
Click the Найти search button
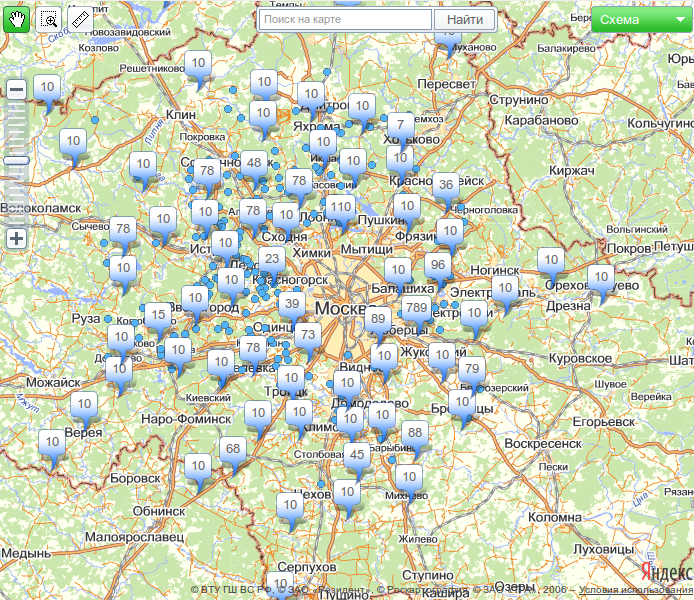coord(464,19)
